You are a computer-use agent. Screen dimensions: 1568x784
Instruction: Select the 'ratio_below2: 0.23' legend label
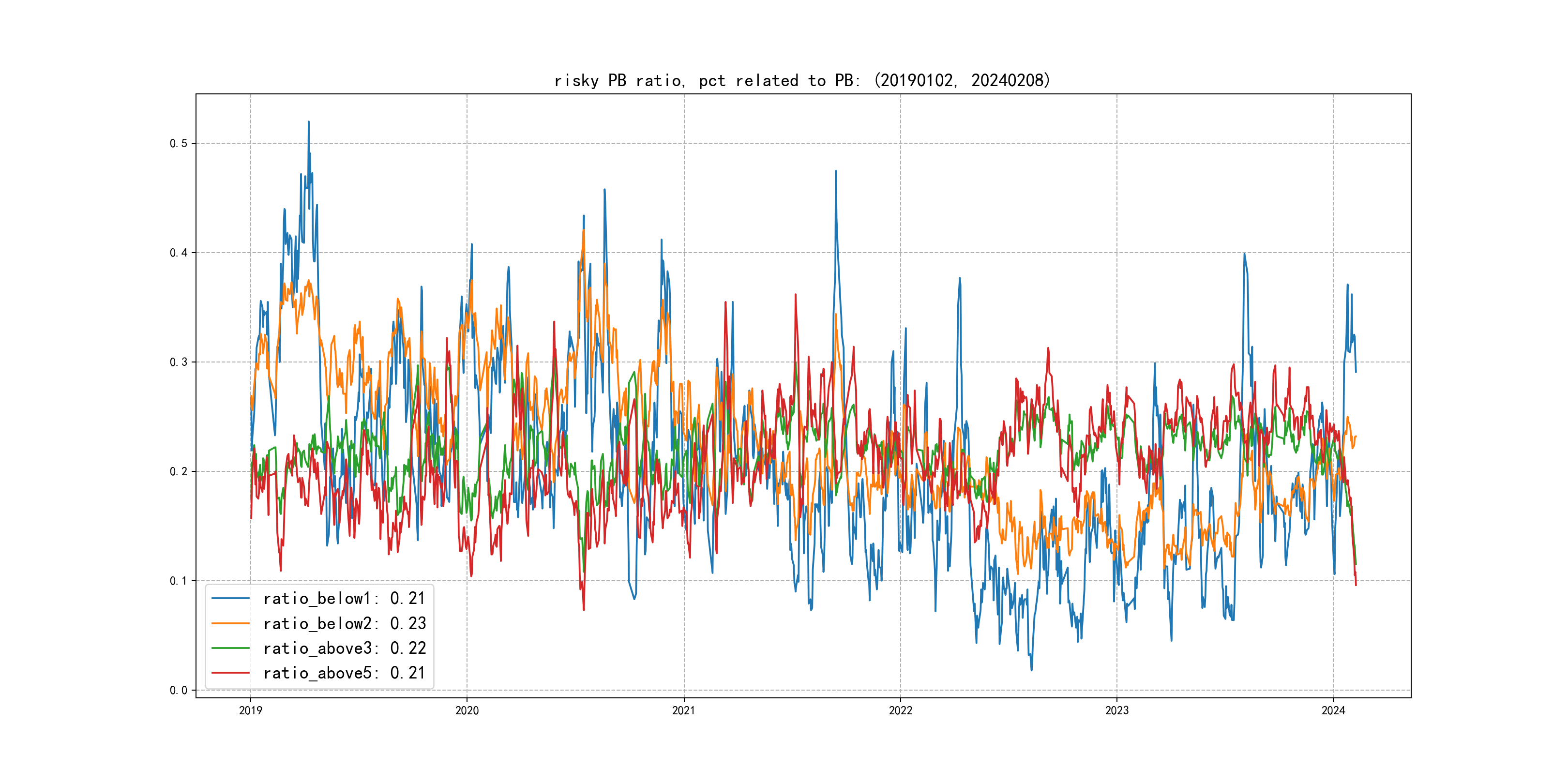(x=344, y=623)
